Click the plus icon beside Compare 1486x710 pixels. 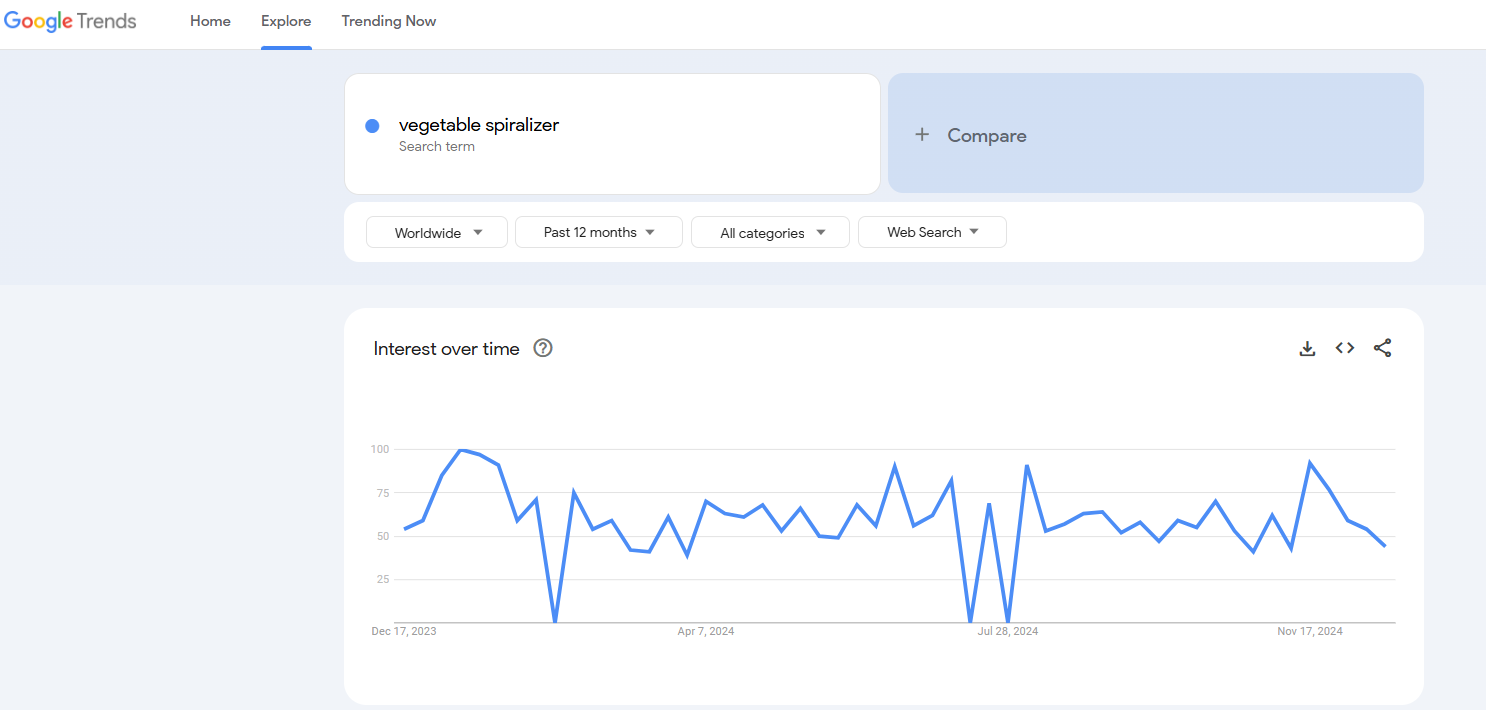pyautogui.click(x=922, y=135)
